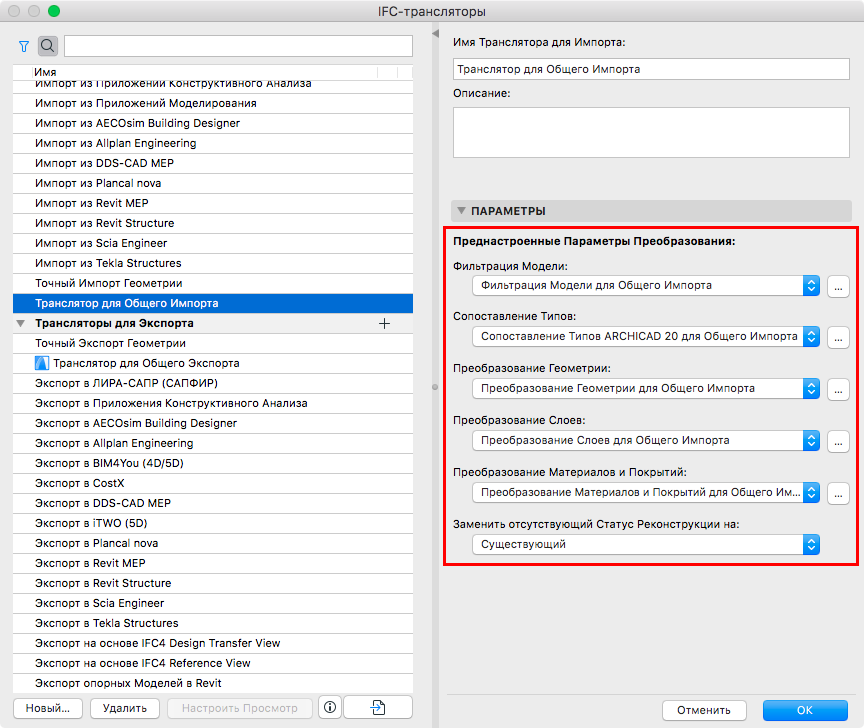Click the ellipsis button beside Сопоставление Типов
The width and height of the screenshot is (864, 728).
coord(838,337)
